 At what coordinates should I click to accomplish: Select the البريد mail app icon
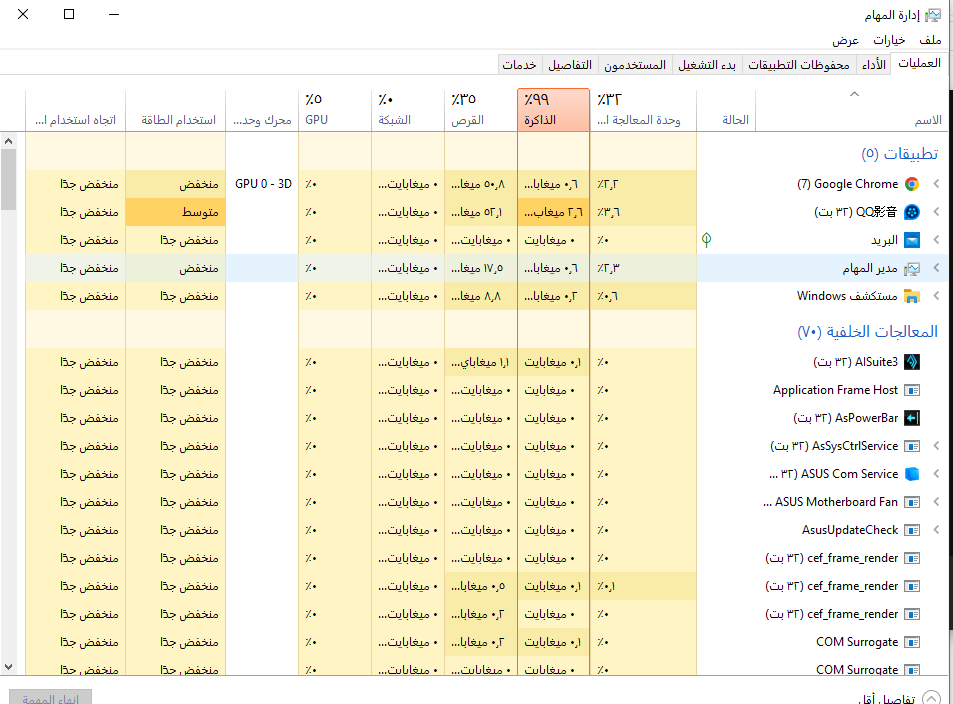(x=912, y=240)
